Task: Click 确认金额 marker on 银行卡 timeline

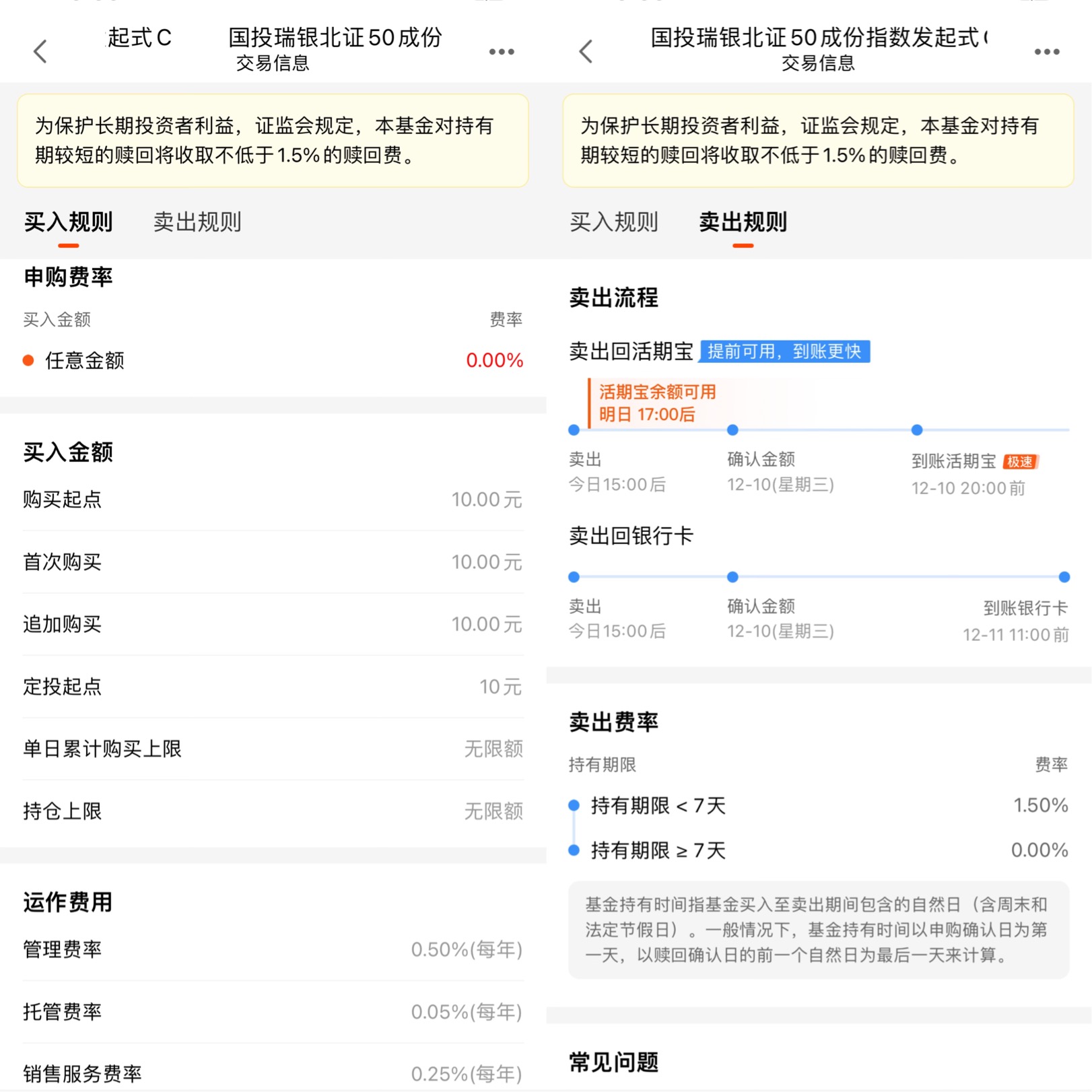Action: pos(733,577)
